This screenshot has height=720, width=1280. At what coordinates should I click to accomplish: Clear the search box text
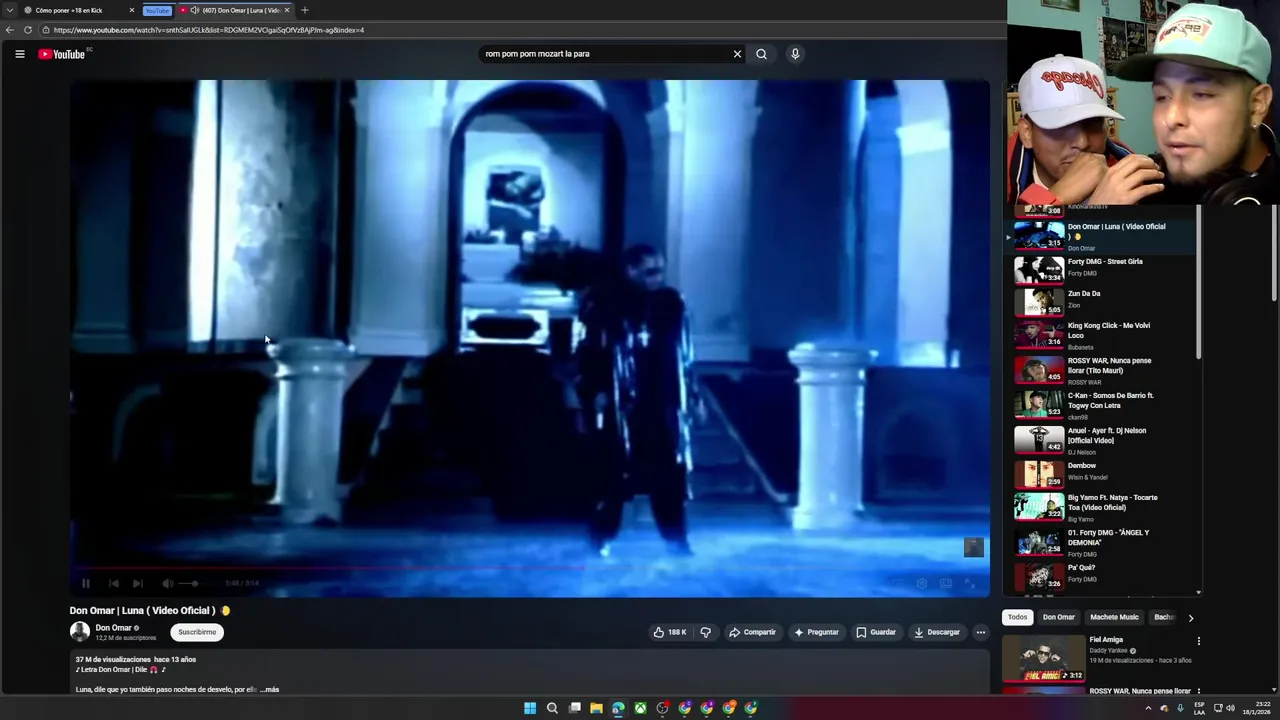tap(737, 54)
